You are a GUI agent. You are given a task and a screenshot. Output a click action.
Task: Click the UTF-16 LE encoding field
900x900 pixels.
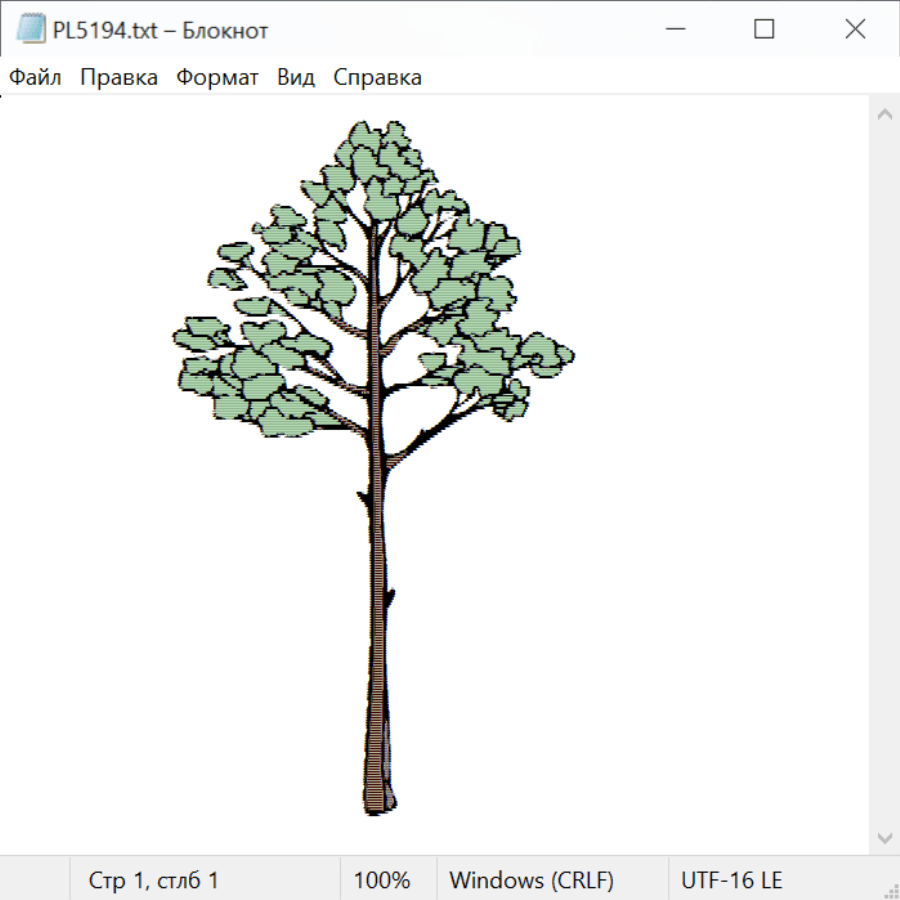pyautogui.click(x=731, y=881)
